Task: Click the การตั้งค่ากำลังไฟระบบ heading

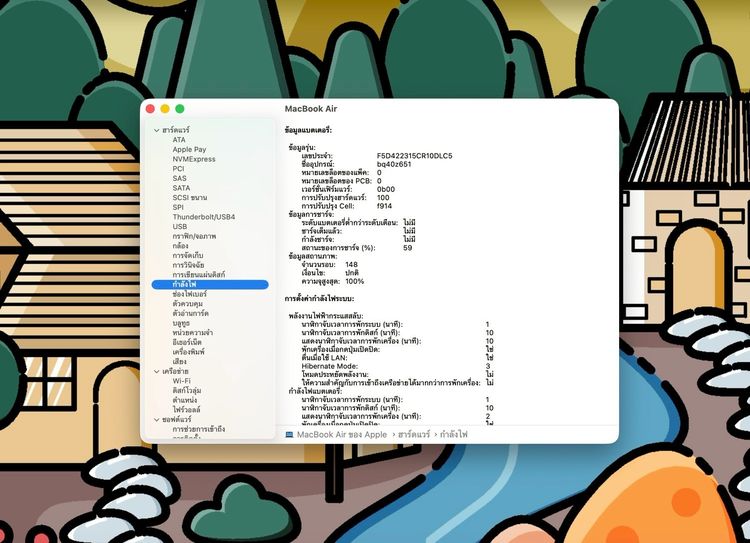Action: click(x=319, y=299)
